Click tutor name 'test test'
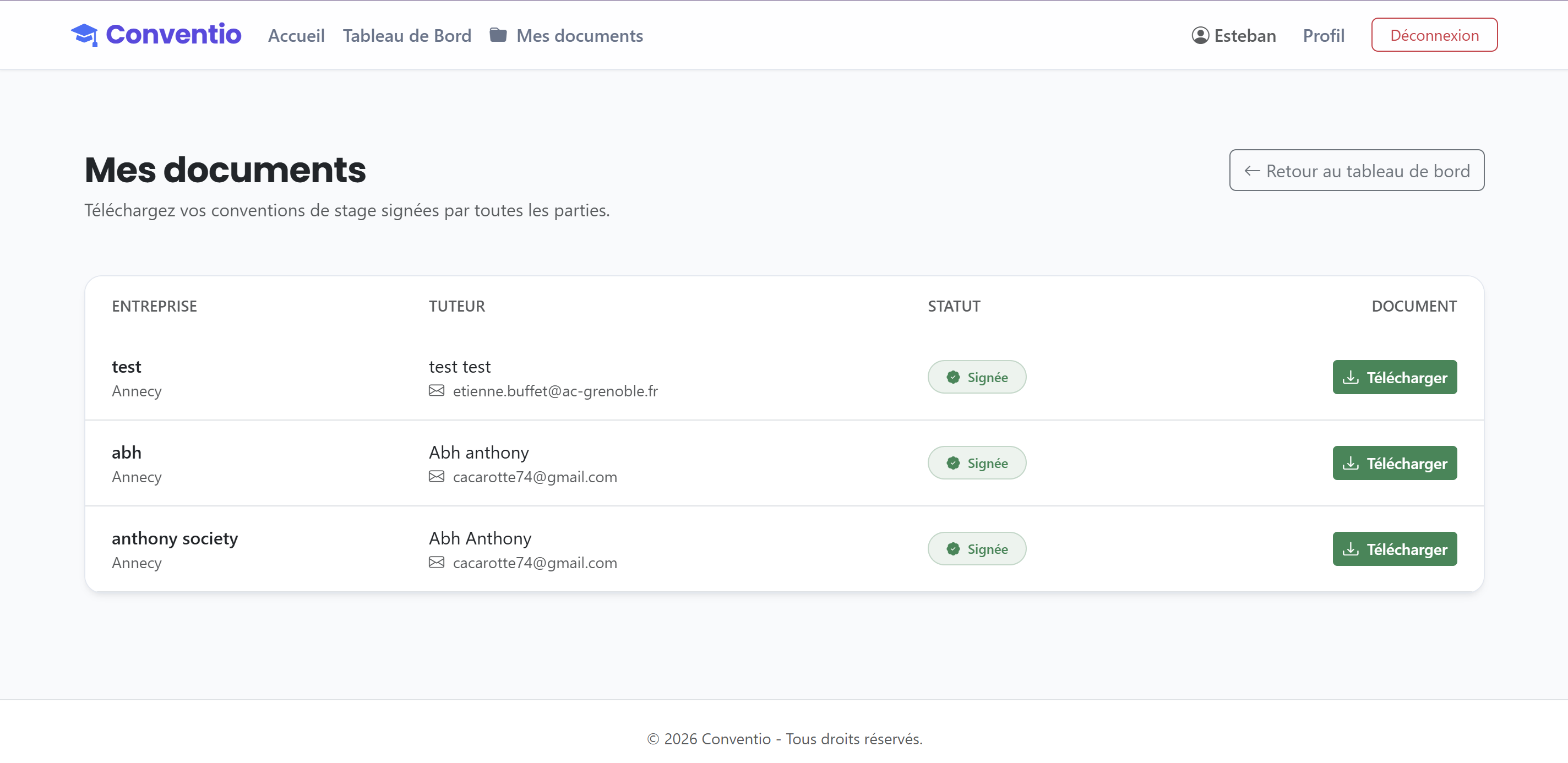 coord(460,367)
